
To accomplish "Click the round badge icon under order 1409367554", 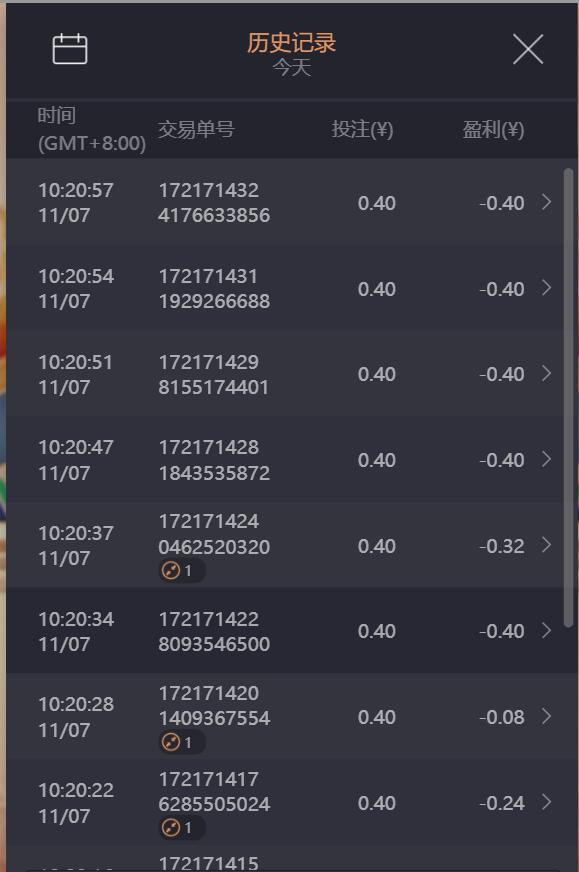I will pos(171,742).
